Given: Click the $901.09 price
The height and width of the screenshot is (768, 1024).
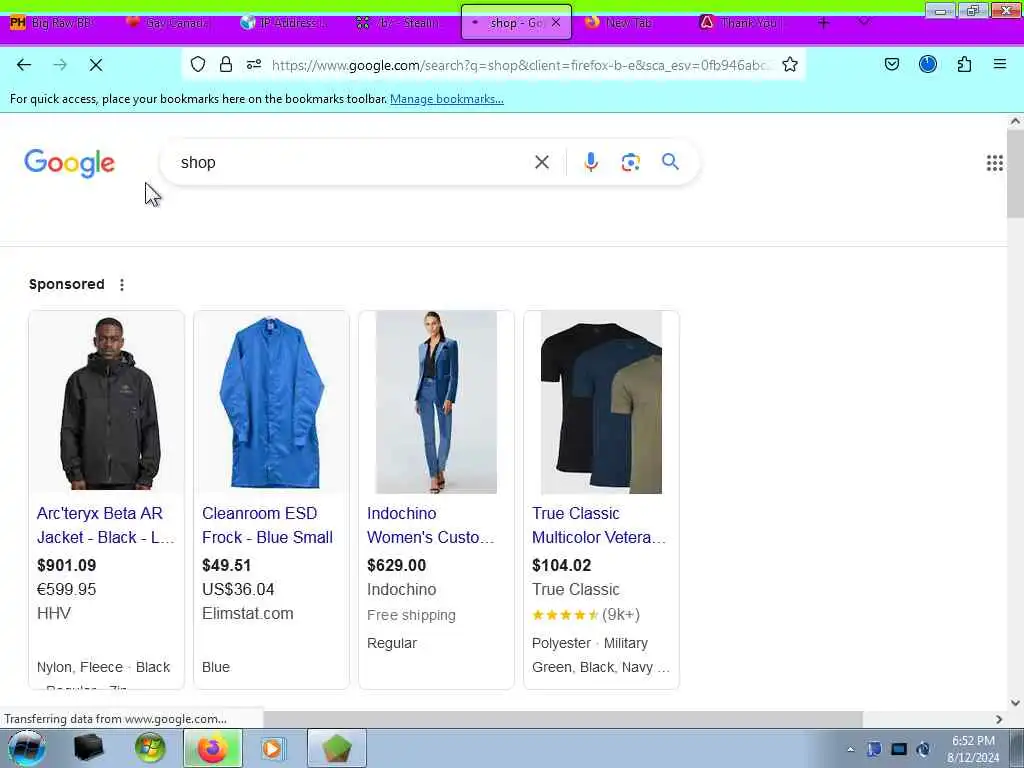Looking at the screenshot, I should click(67, 566).
